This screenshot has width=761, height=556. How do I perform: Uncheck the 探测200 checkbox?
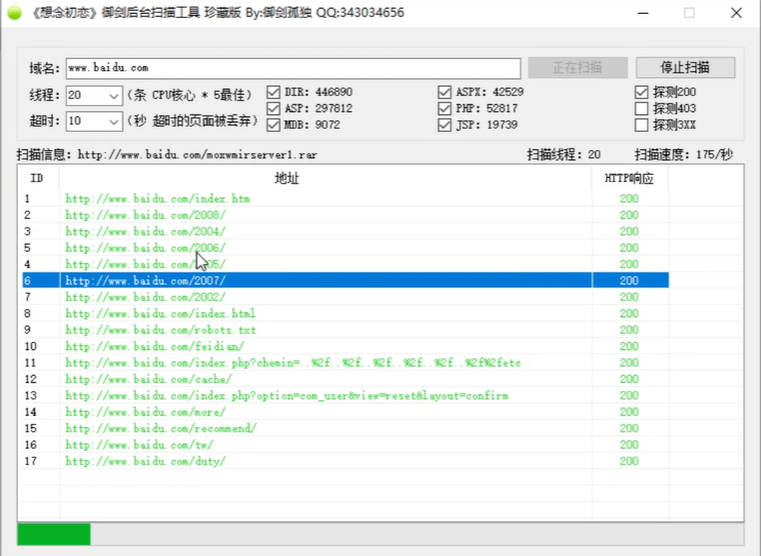(x=641, y=92)
